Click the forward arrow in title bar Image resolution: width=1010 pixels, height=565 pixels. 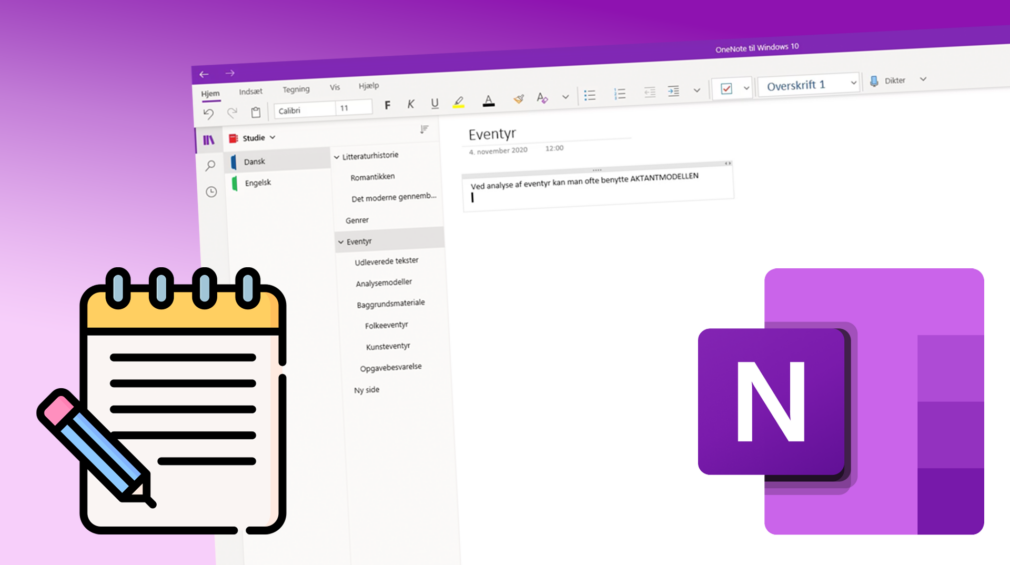(230, 73)
